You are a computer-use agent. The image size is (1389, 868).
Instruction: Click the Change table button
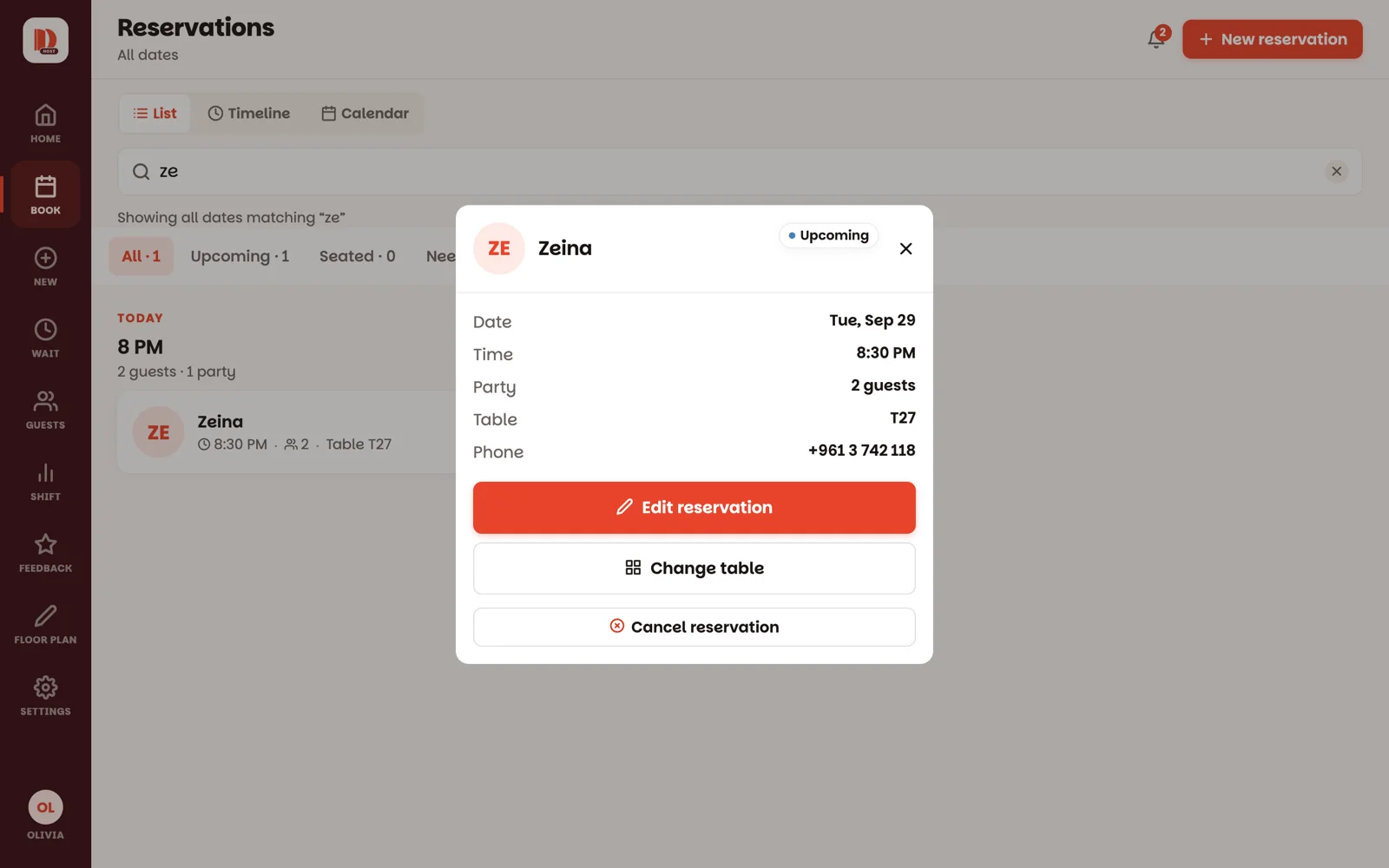pyautogui.click(x=694, y=569)
